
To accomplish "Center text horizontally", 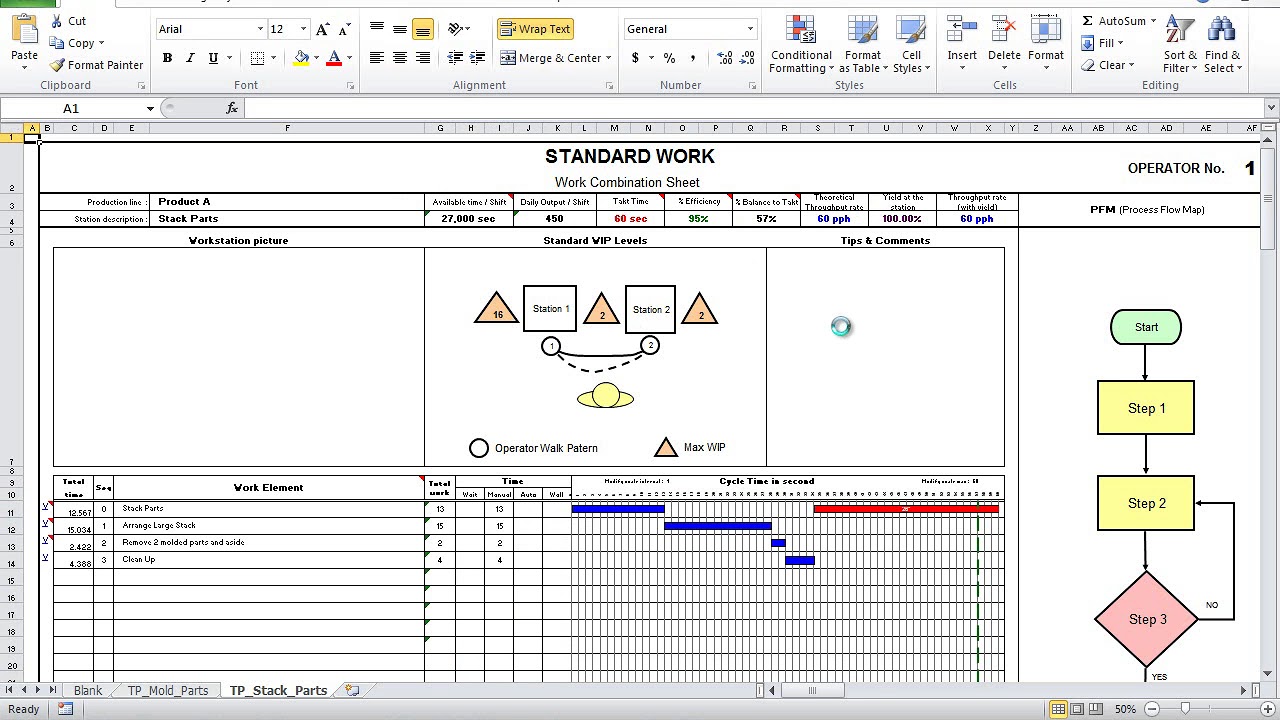I will 399,58.
